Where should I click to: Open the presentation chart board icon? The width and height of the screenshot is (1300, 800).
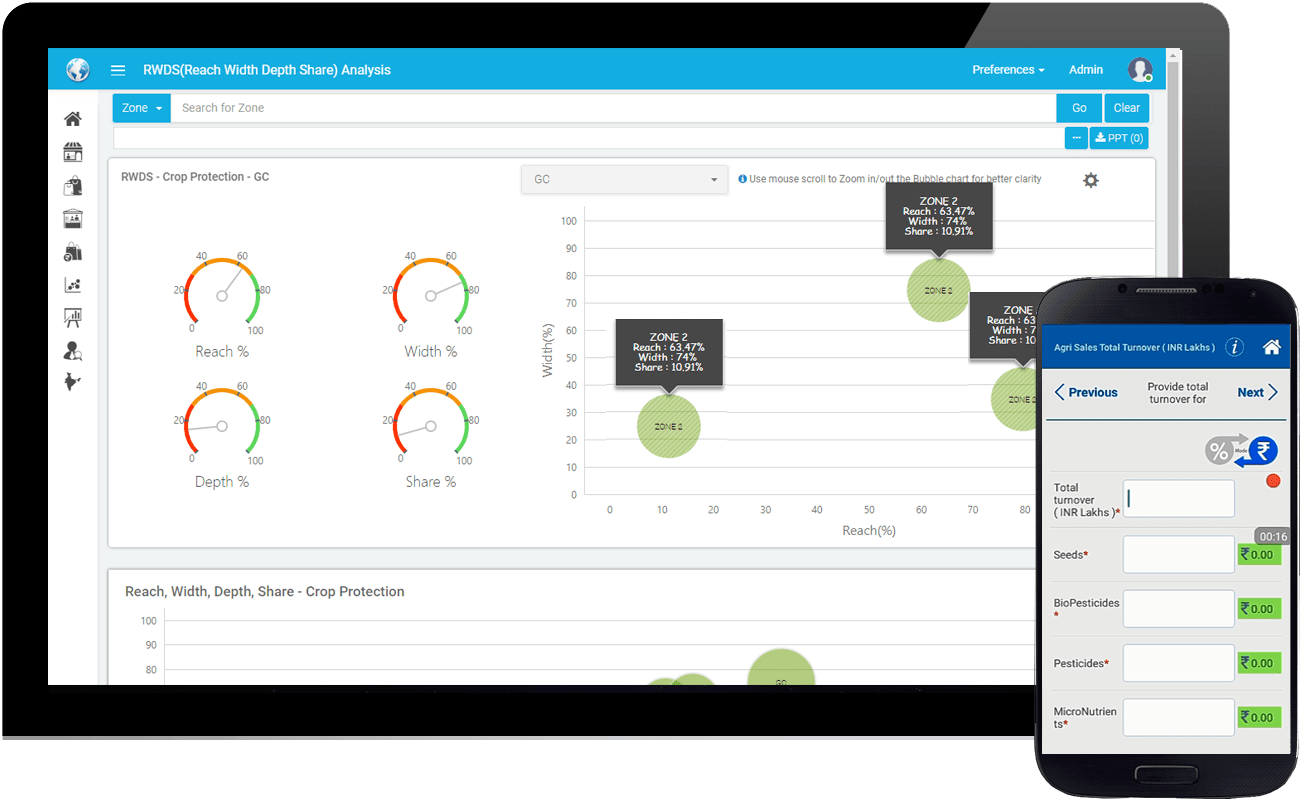click(x=73, y=318)
